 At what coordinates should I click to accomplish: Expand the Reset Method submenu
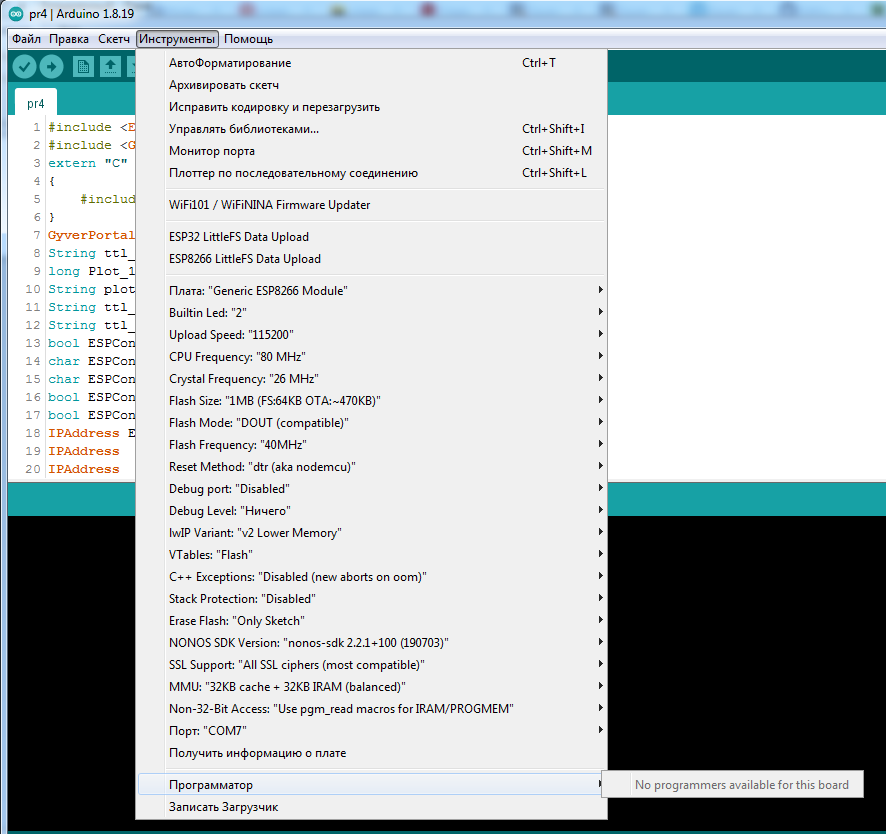371,467
